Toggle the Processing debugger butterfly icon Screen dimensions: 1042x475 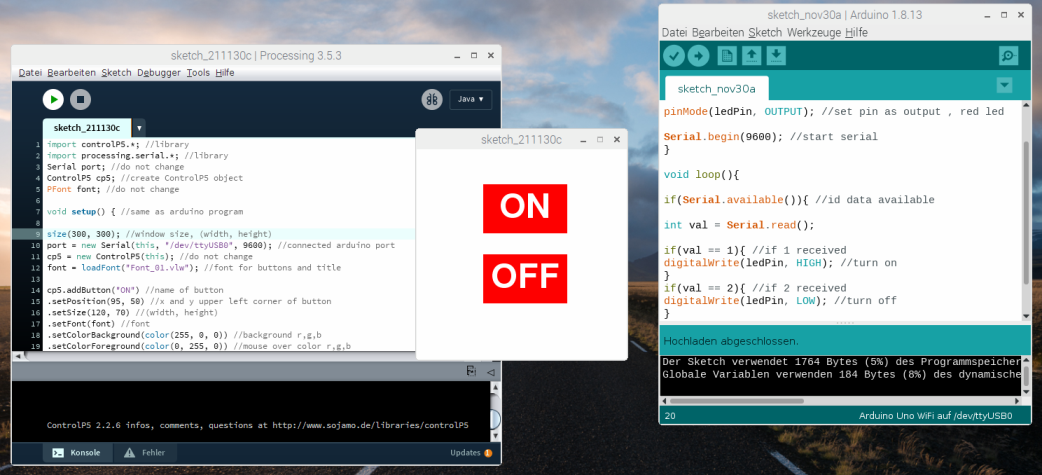pos(431,99)
